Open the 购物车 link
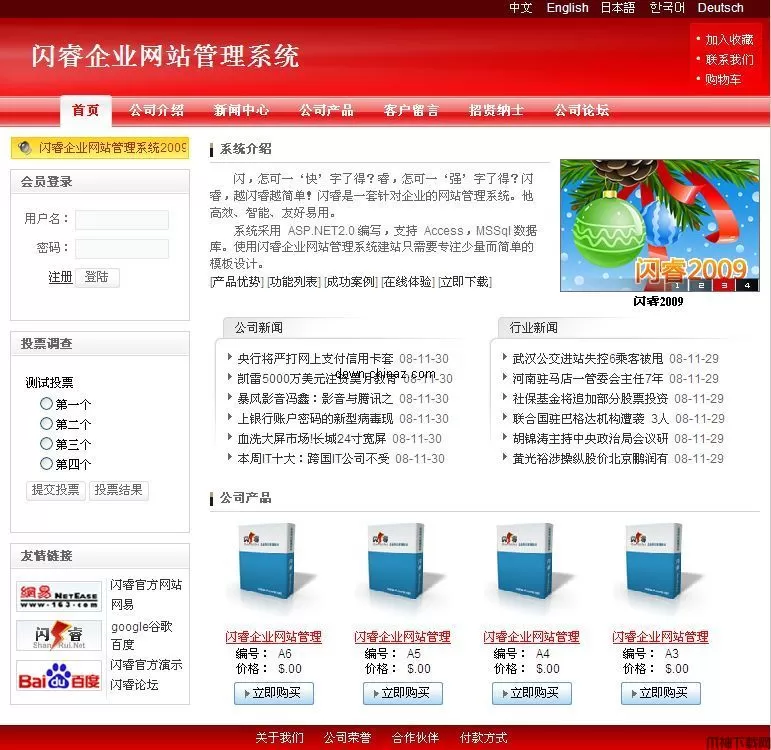 (x=723, y=79)
